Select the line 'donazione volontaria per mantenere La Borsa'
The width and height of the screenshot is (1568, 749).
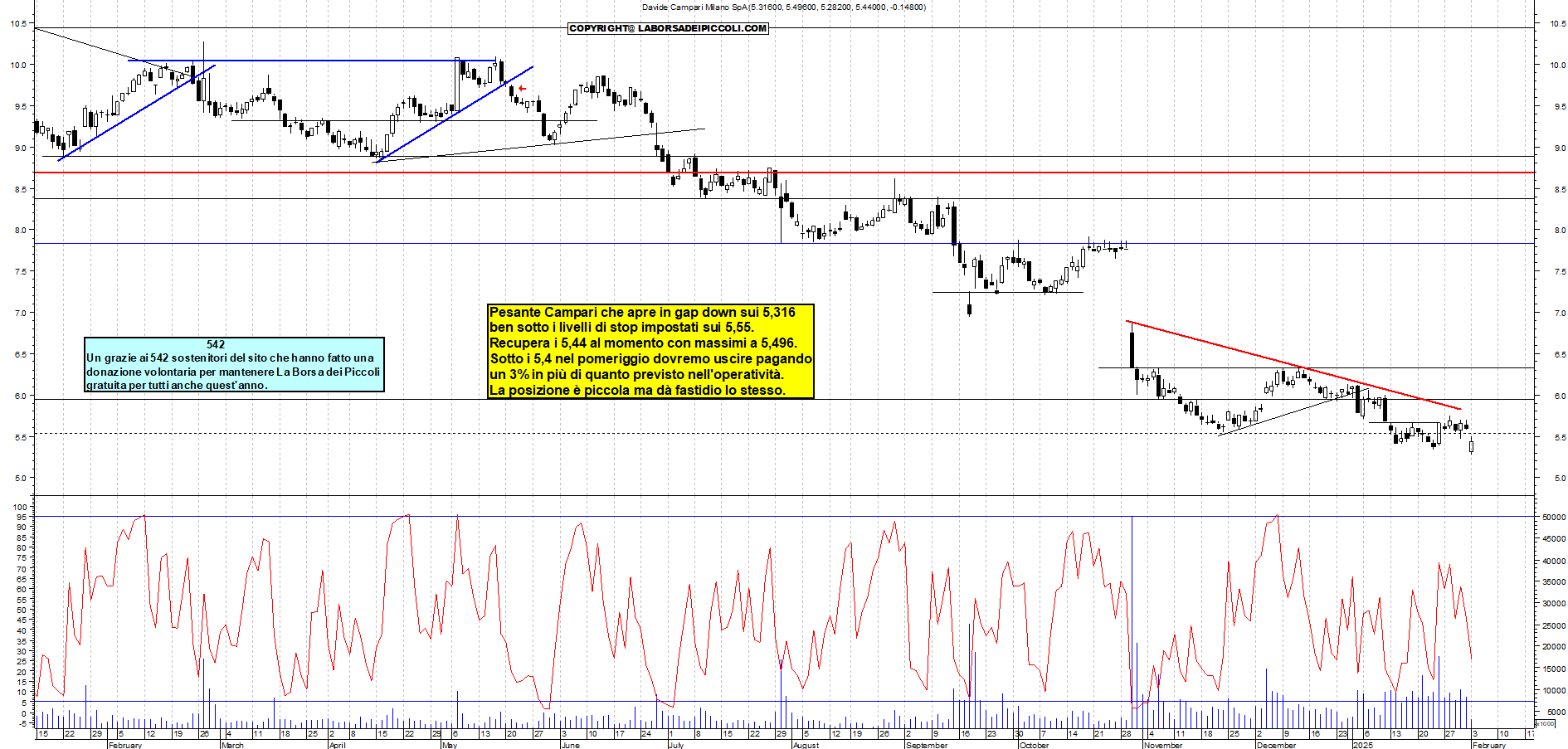point(233,372)
